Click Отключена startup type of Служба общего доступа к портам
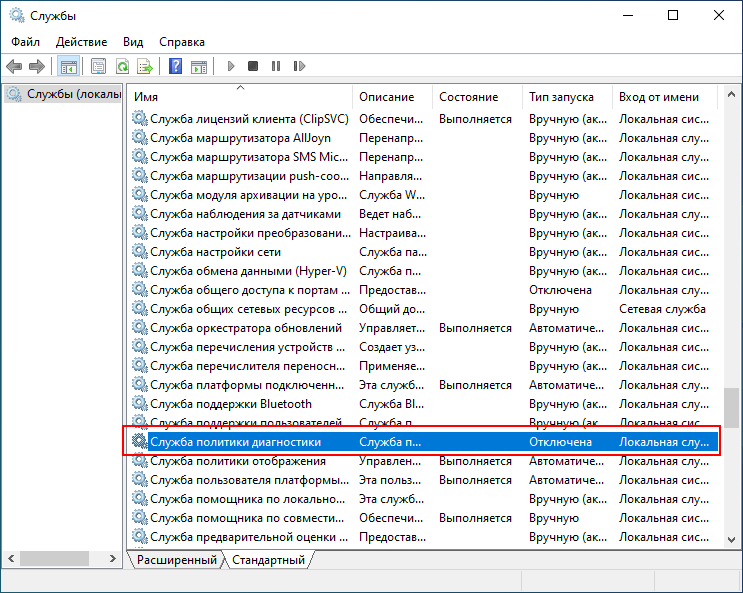This screenshot has width=743, height=593. click(560, 290)
